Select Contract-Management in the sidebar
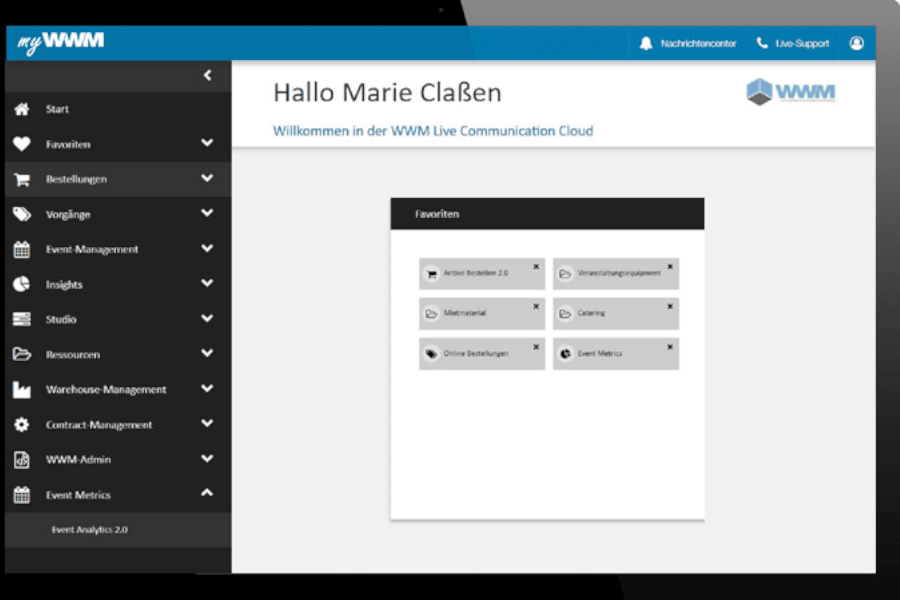The height and width of the screenshot is (600, 900). (x=118, y=425)
